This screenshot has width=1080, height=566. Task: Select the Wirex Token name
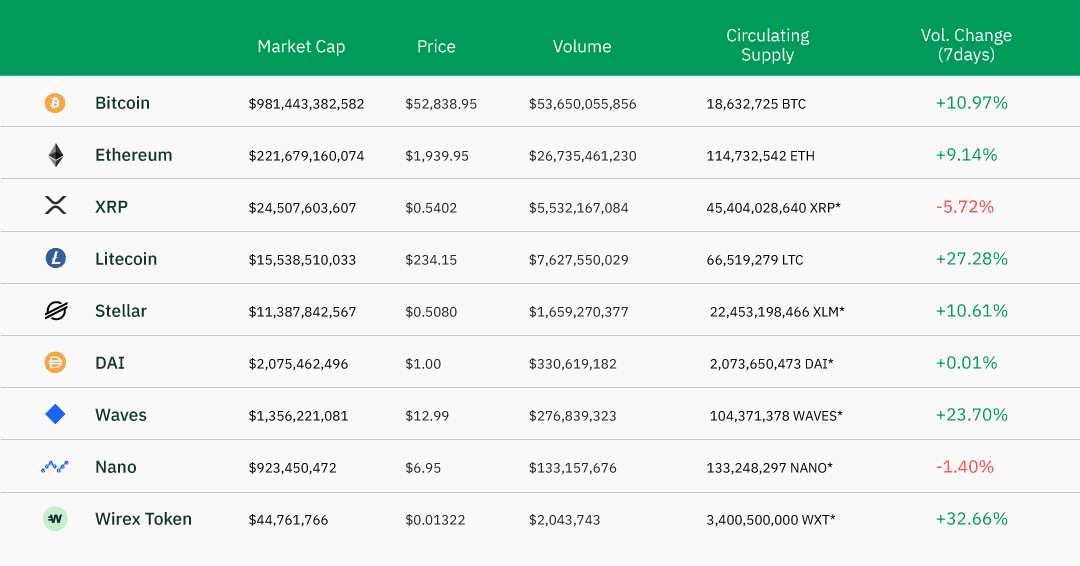click(x=143, y=519)
